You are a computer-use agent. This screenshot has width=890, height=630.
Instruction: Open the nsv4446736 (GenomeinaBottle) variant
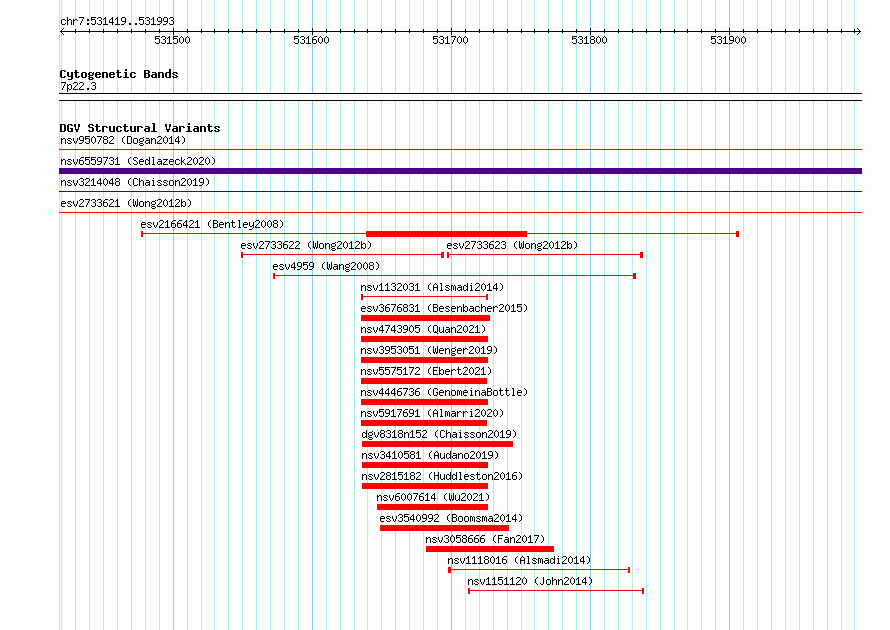tap(444, 392)
